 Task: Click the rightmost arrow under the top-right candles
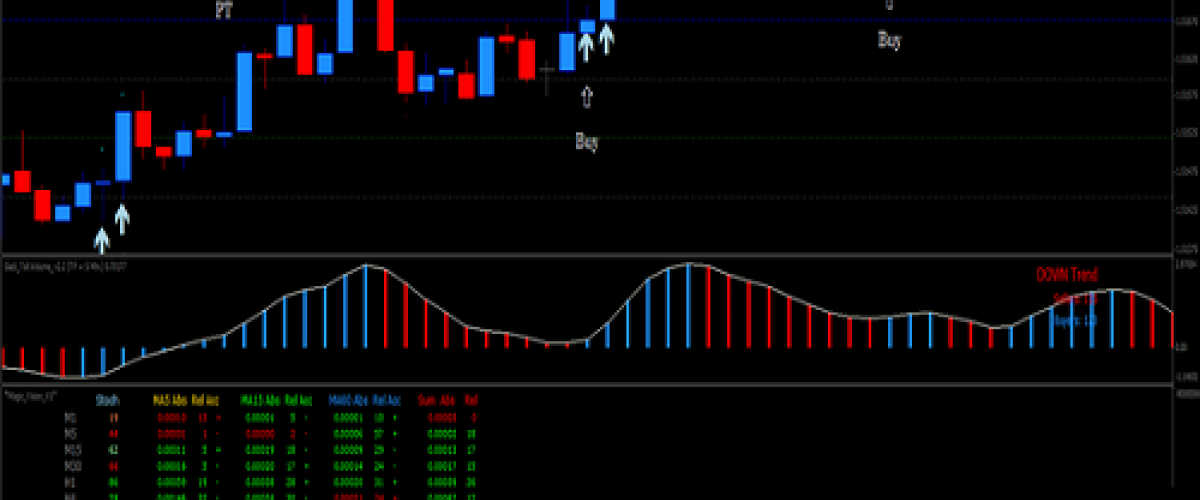coord(606,38)
